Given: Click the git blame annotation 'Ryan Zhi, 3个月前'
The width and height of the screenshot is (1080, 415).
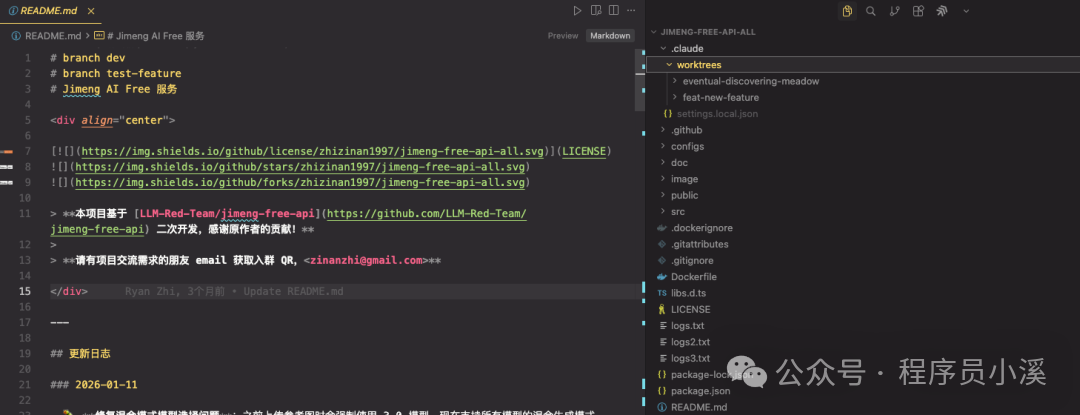Looking at the screenshot, I should [x=174, y=292].
